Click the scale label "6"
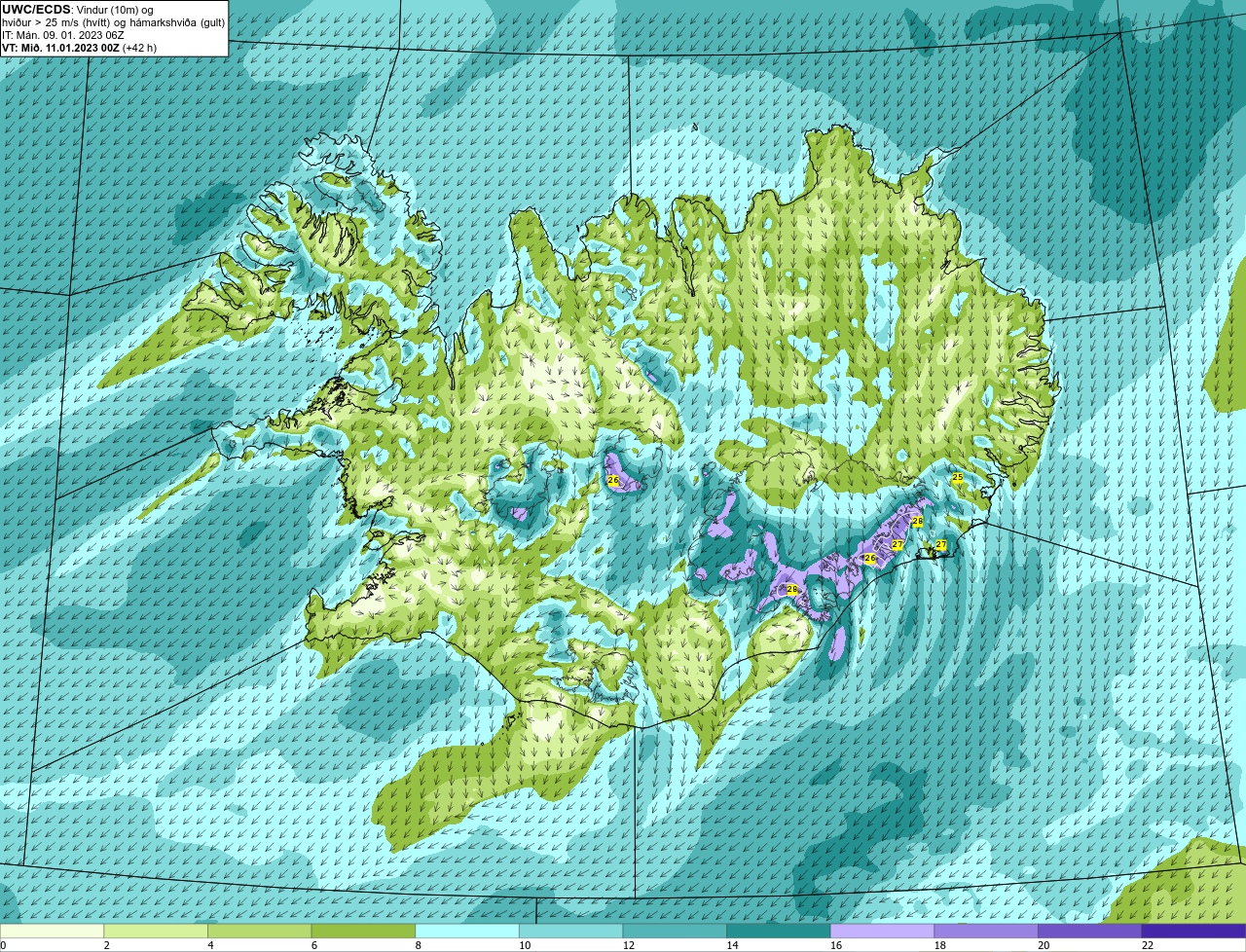Image resolution: width=1246 pixels, height=952 pixels. (314, 945)
